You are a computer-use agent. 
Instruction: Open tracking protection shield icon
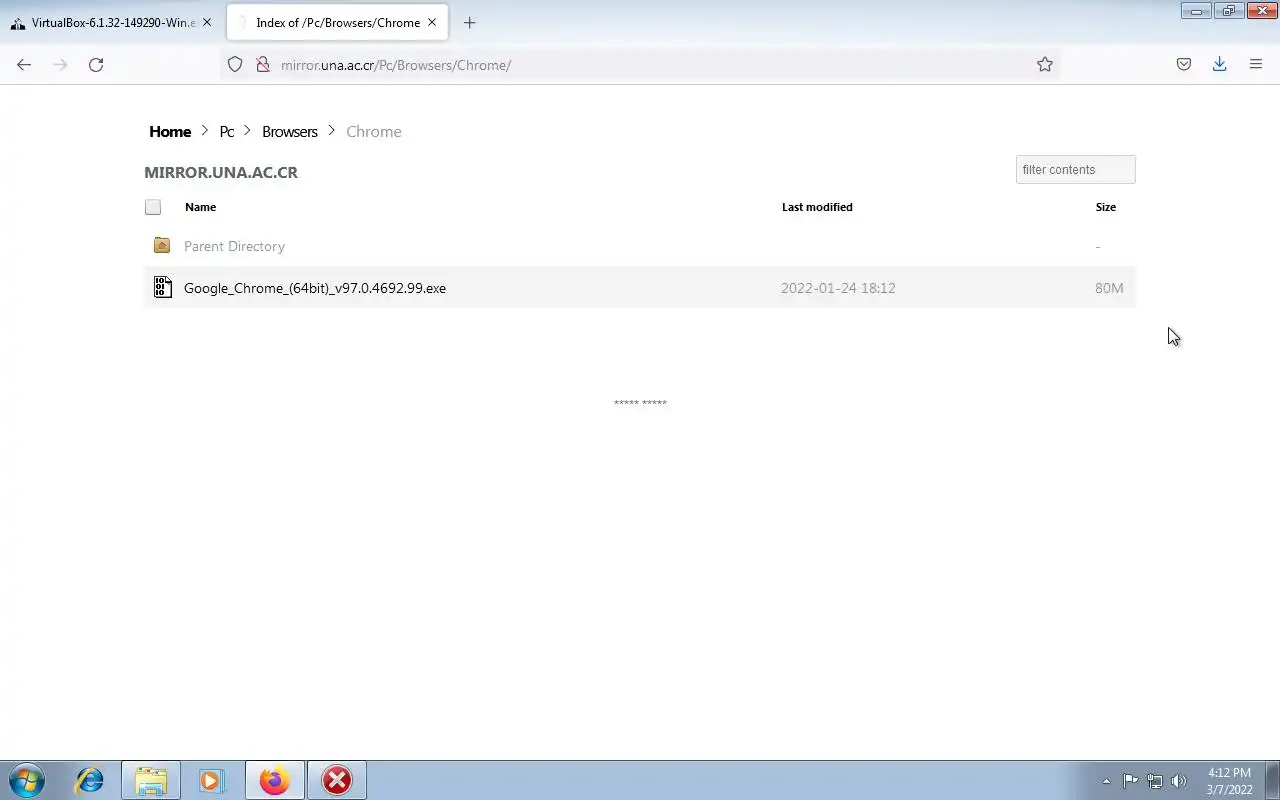[235, 64]
